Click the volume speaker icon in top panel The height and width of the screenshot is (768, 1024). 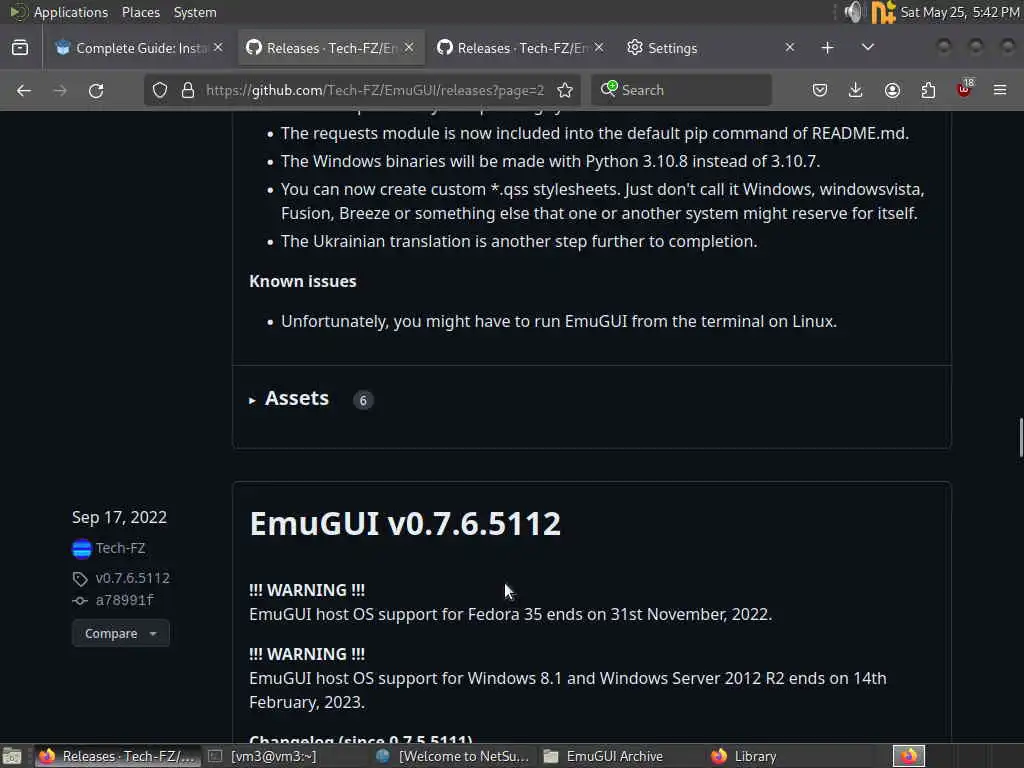[853, 12]
